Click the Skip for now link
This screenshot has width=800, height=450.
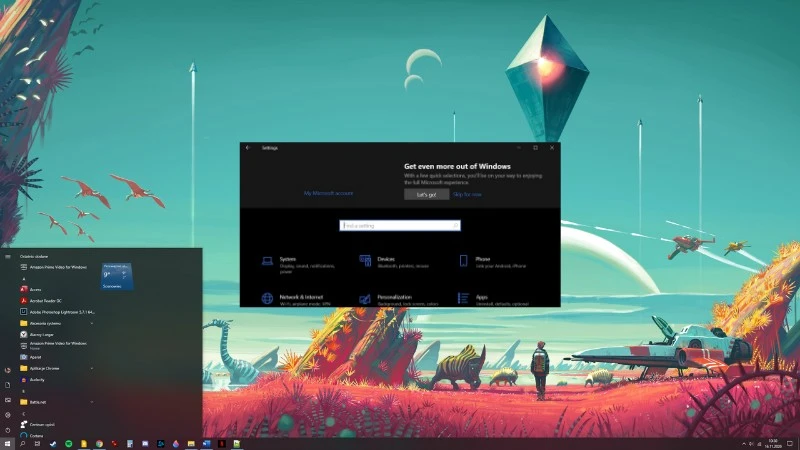click(x=467, y=194)
